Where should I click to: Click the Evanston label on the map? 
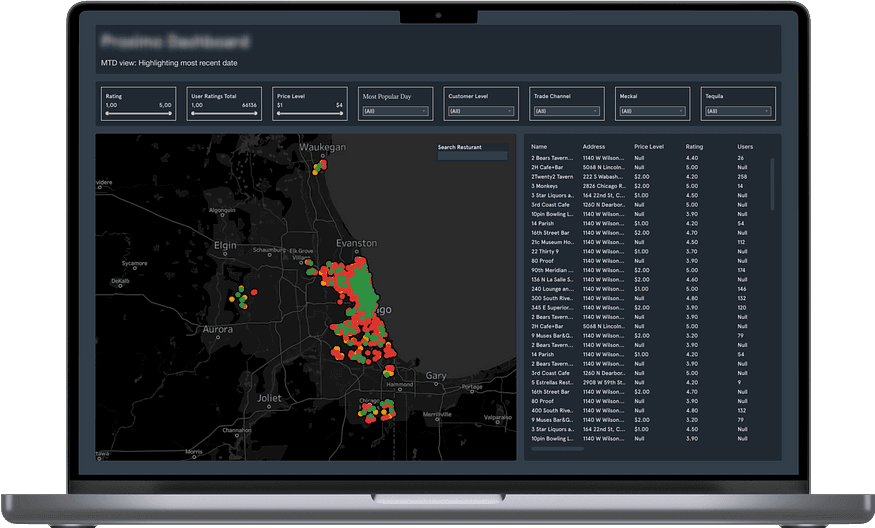click(x=357, y=243)
